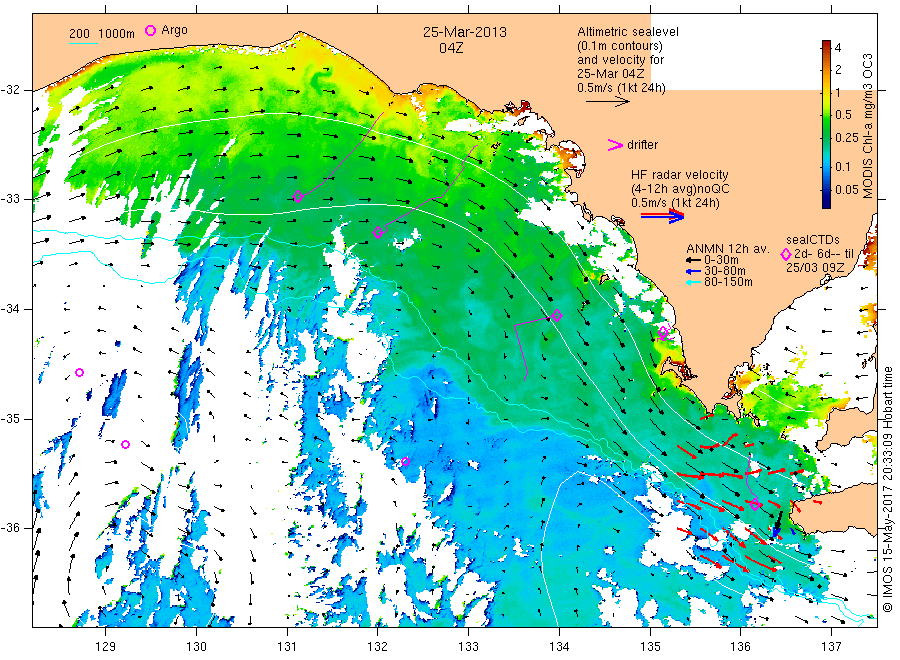
Task: Click the 'drifter' legend text
Action: (x=642, y=145)
